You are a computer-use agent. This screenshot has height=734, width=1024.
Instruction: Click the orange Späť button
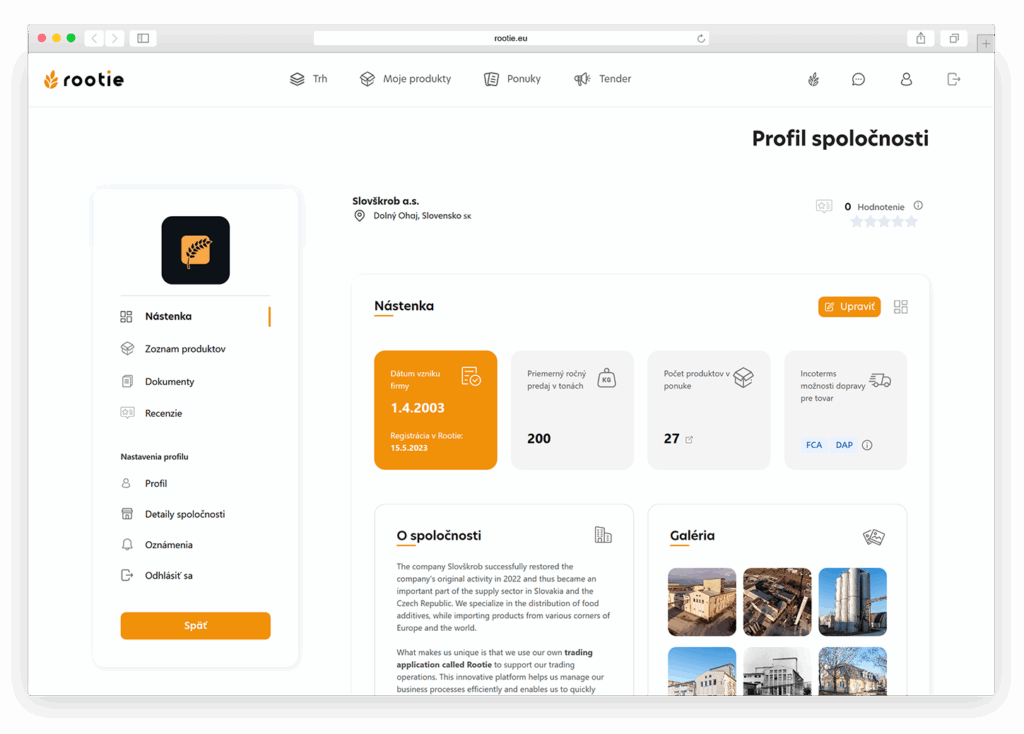pyautogui.click(x=195, y=626)
